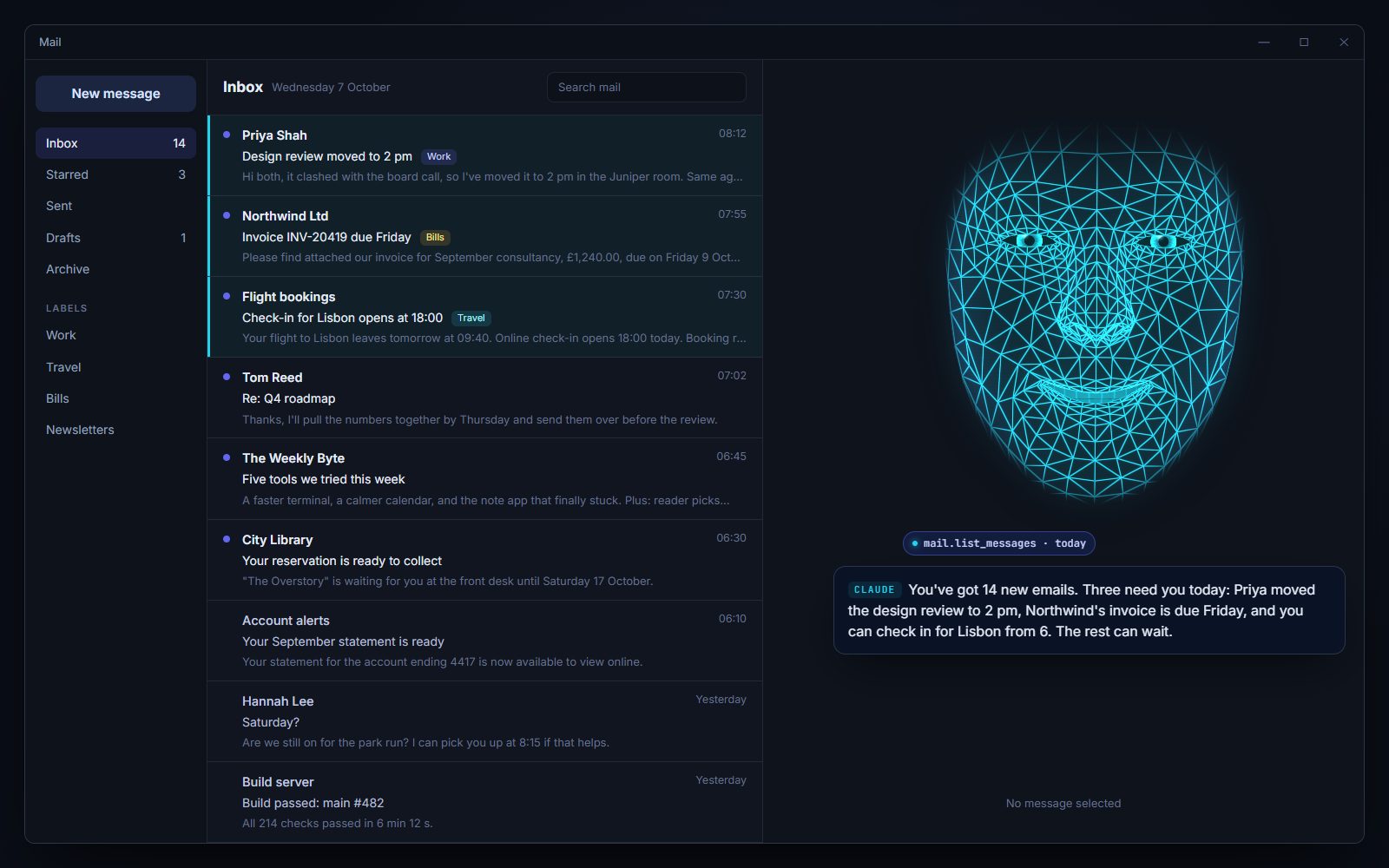The width and height of the screenshot is (1389, 868).
Task: Open The Weekly Byte newsletter
Action: tap(484, 479)
